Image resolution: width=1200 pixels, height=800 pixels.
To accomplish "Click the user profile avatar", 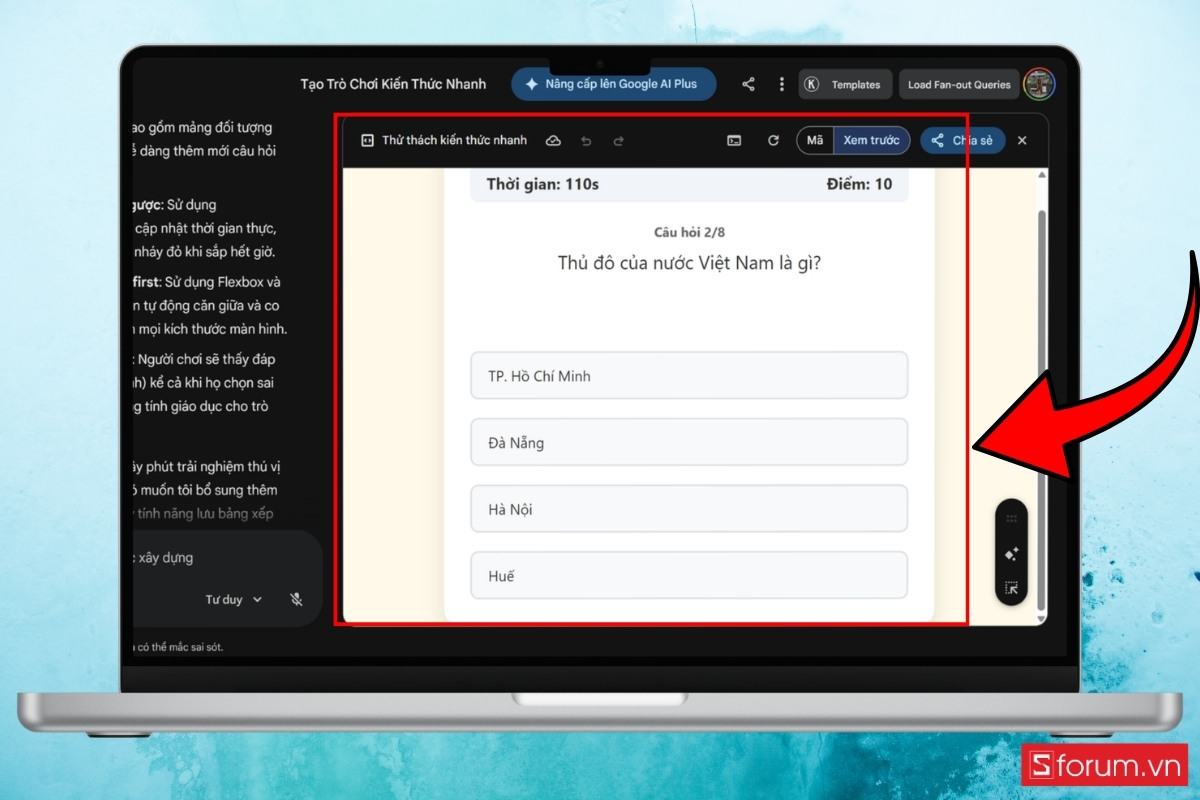I will [x=1039, y=84].
